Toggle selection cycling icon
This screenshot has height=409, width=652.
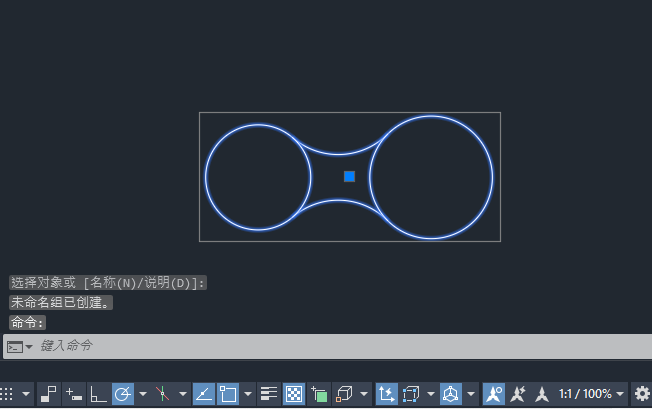(x=319, y=394)
